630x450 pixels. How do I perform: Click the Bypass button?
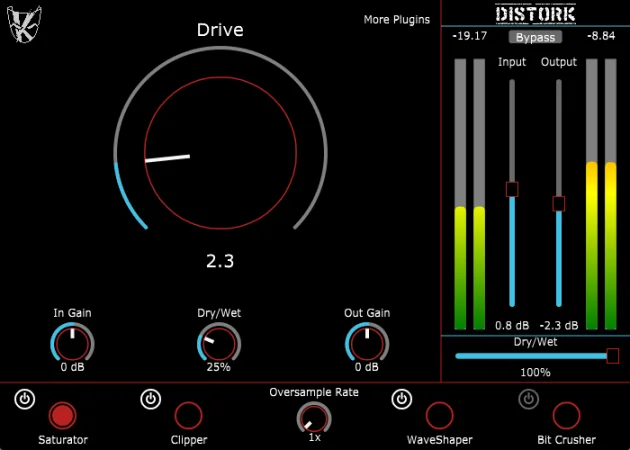[x=535, y=37]
